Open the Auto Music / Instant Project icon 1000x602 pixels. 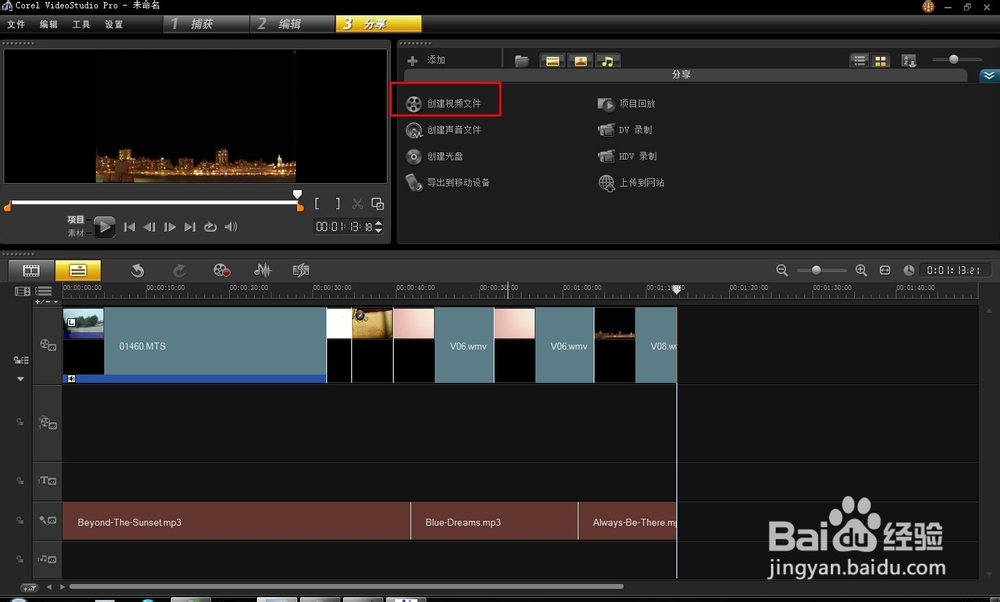coord(301,270)
